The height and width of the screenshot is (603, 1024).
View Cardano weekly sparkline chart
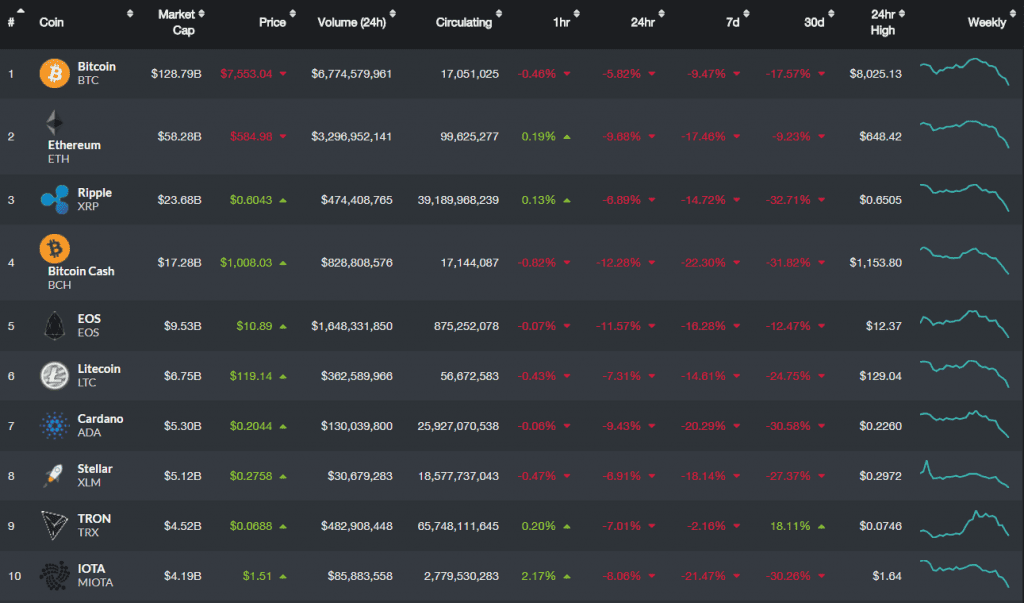tap(965, 423)
